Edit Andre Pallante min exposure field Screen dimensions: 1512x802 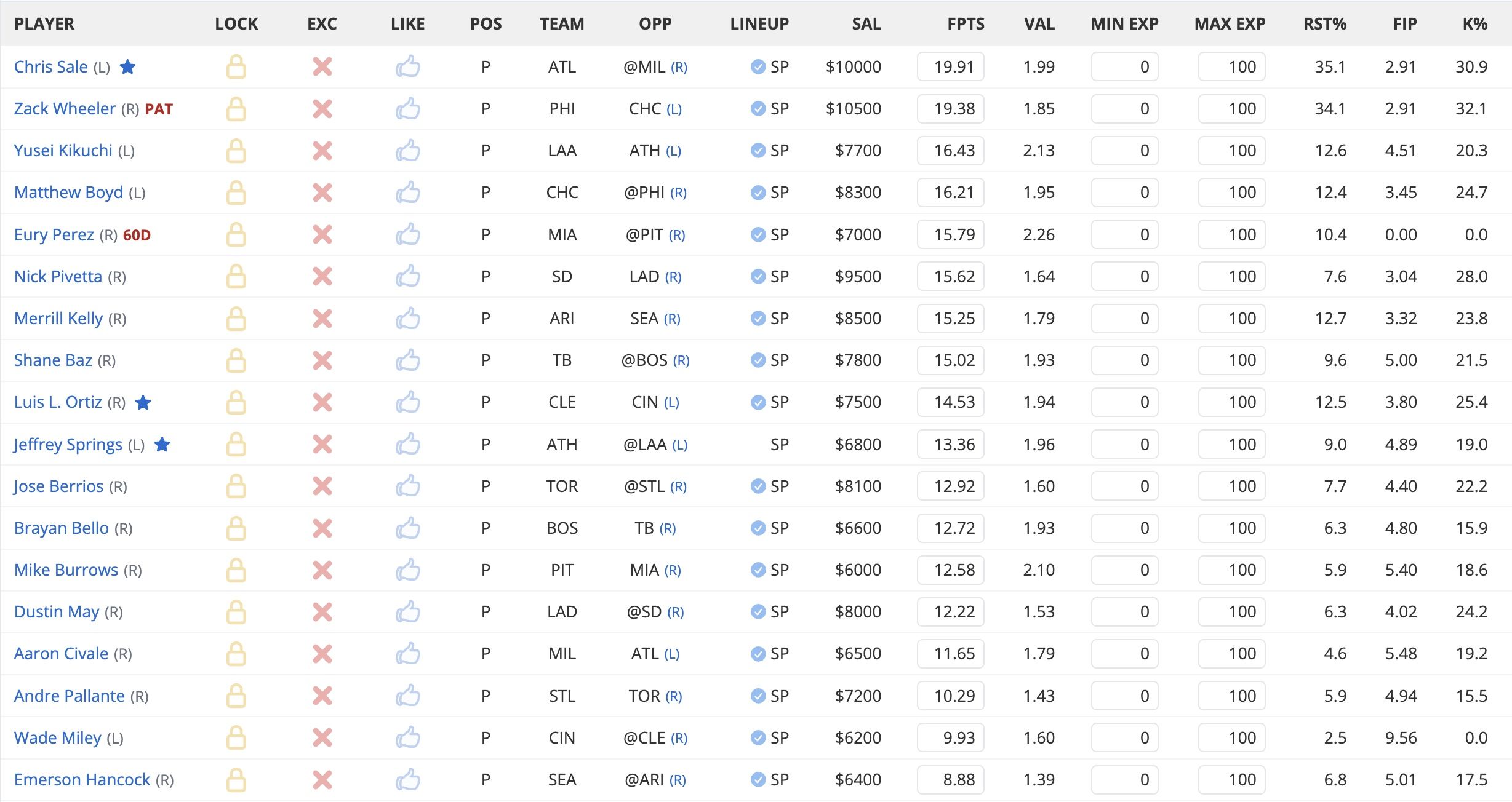pos(1125,696)
